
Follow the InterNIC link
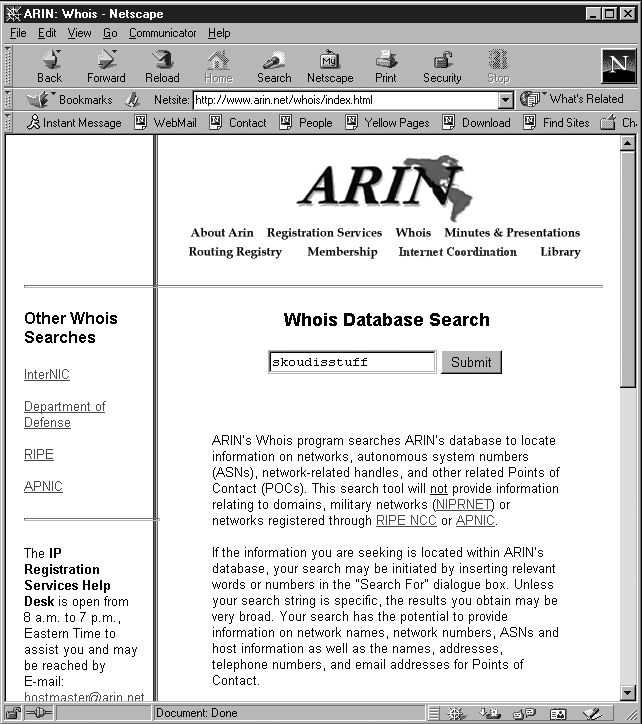click(47, 374)
